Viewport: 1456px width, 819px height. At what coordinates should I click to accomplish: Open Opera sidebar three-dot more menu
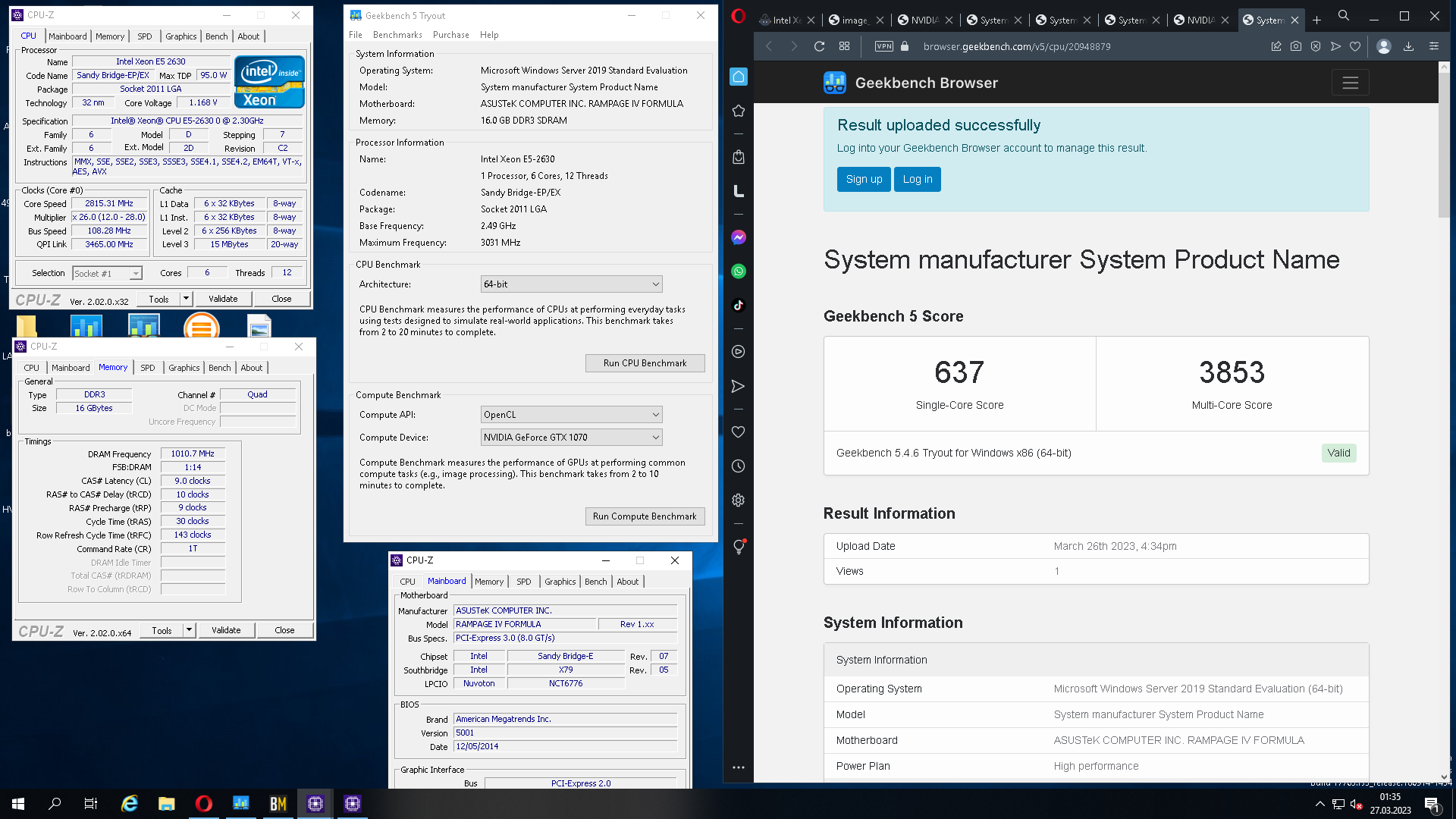(x=739, y=767)
